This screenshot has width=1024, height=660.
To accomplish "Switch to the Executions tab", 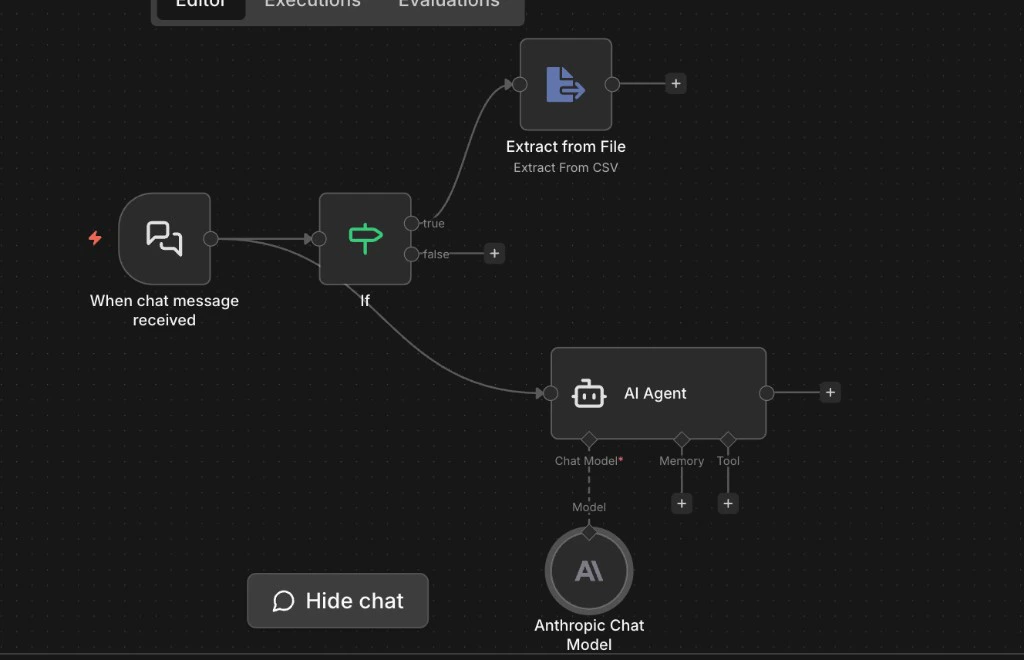I will click(312, 5).
